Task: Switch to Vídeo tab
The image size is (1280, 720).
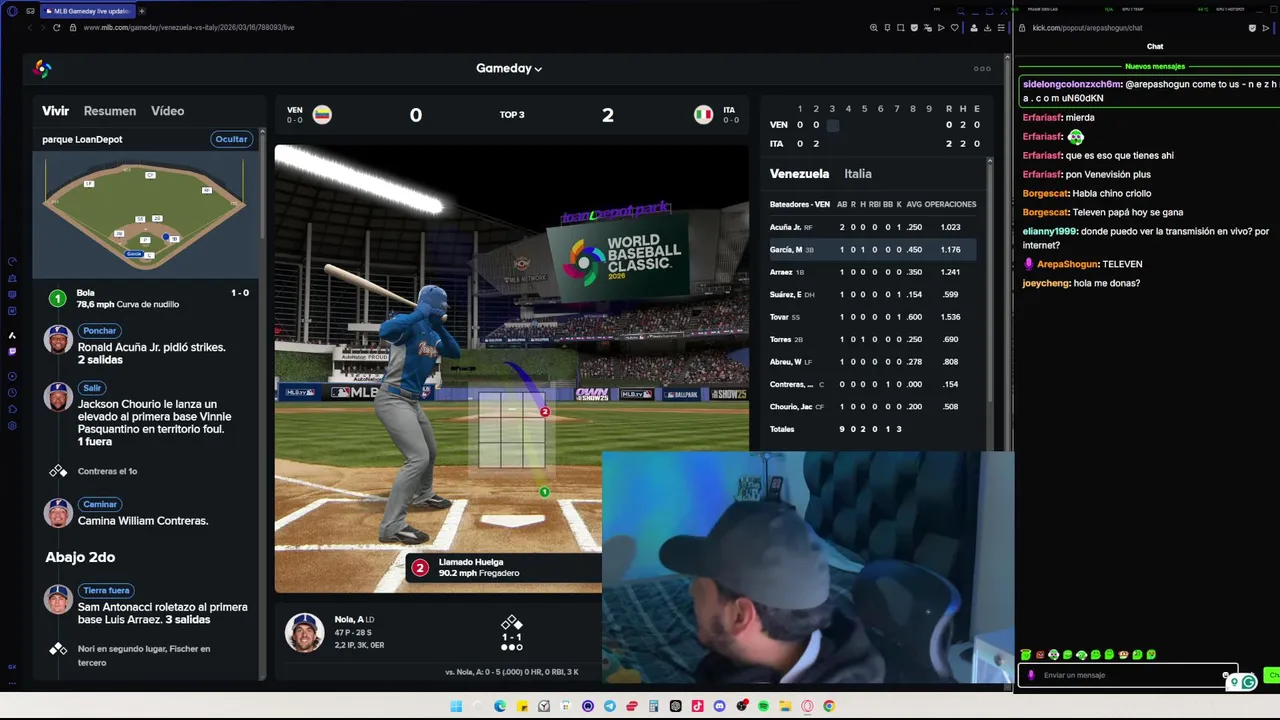Action: pyautogui.click(x=167, y=111)
